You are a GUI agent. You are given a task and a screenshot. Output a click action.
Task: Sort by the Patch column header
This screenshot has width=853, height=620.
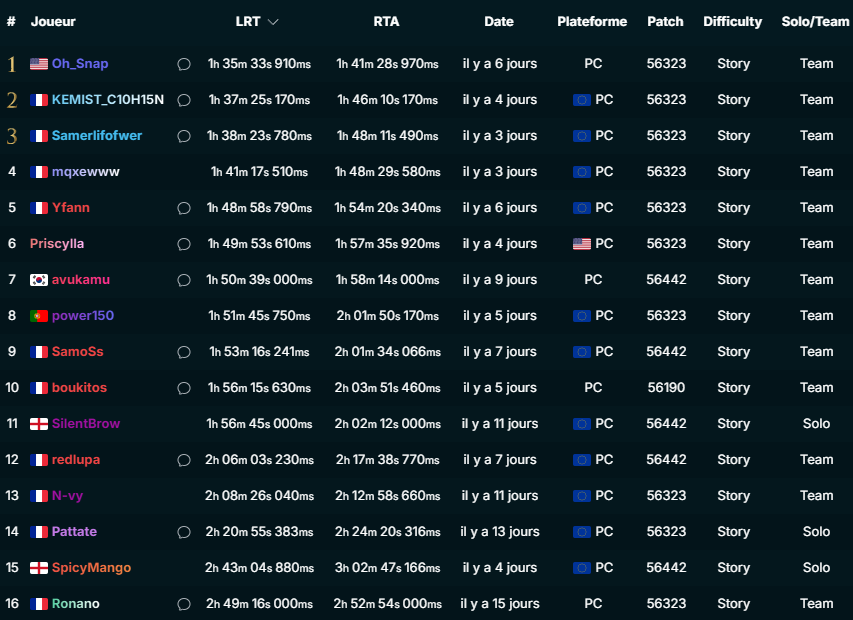(x=665, y=21)
